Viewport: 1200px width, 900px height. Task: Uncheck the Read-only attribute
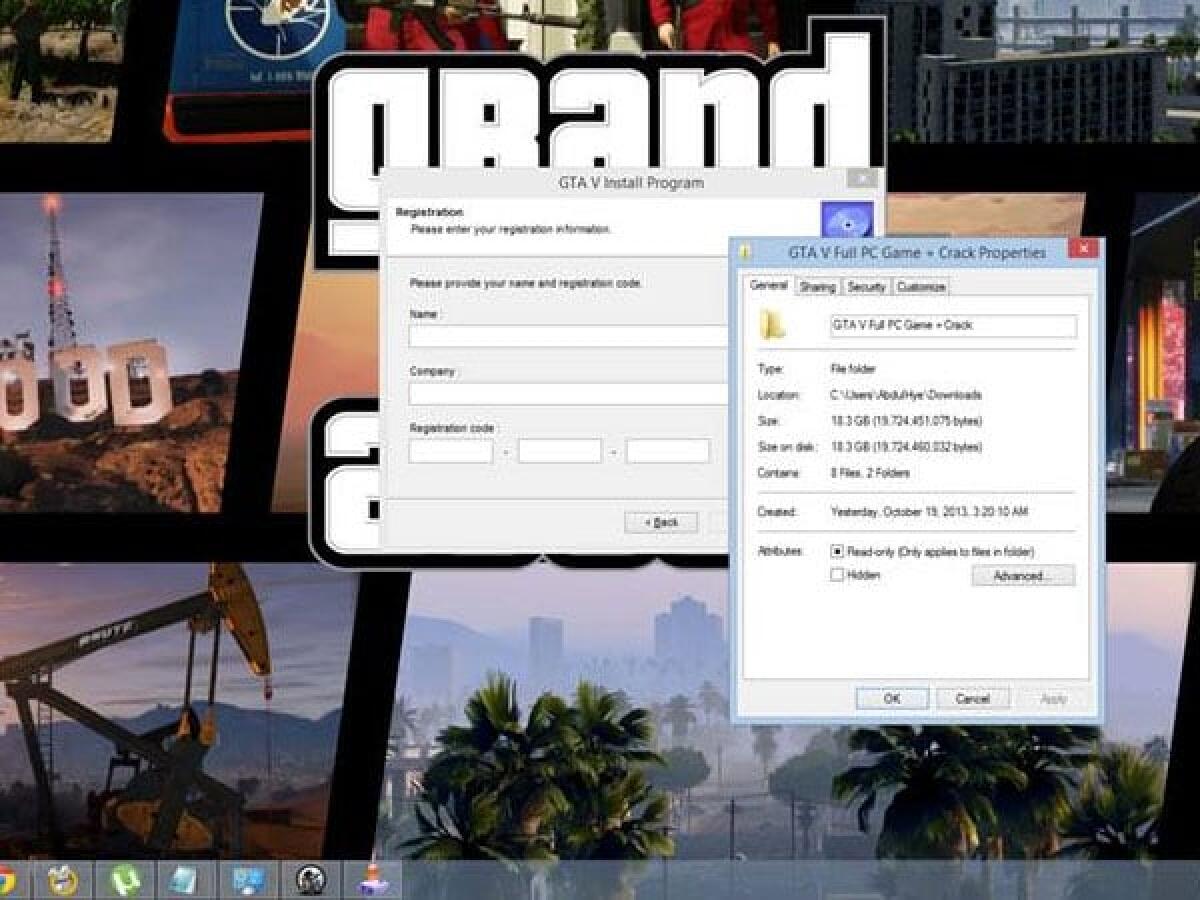pos(838,552)
